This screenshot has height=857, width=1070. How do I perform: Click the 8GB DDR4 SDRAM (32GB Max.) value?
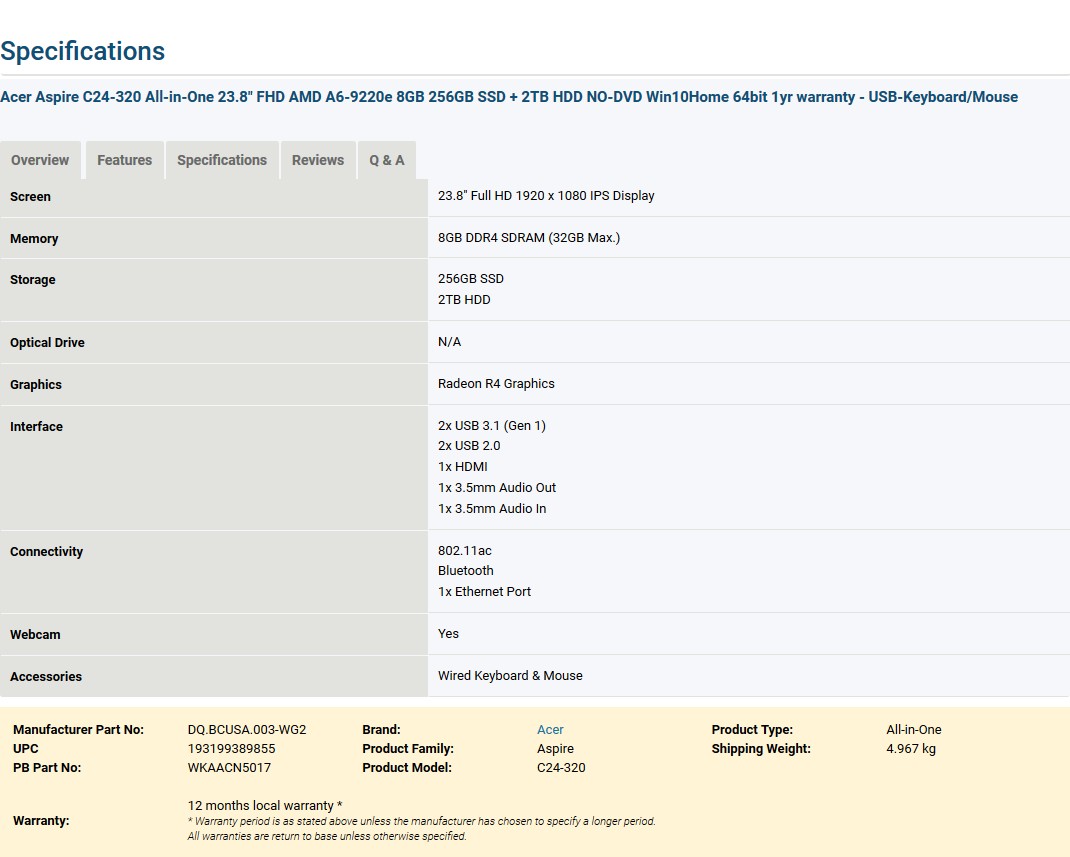point(529,237)
